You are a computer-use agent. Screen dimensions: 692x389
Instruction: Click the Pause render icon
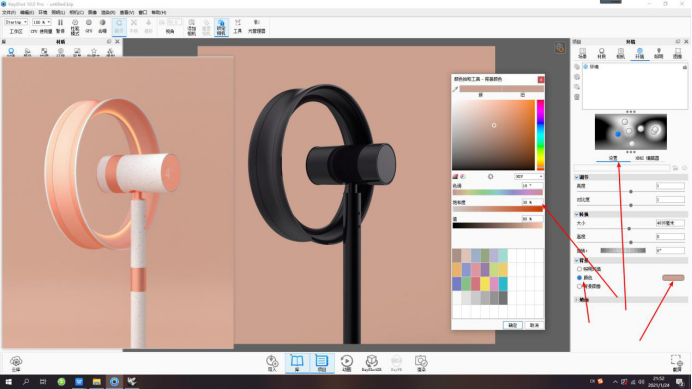pyautogui.click(x=60, y=26)
